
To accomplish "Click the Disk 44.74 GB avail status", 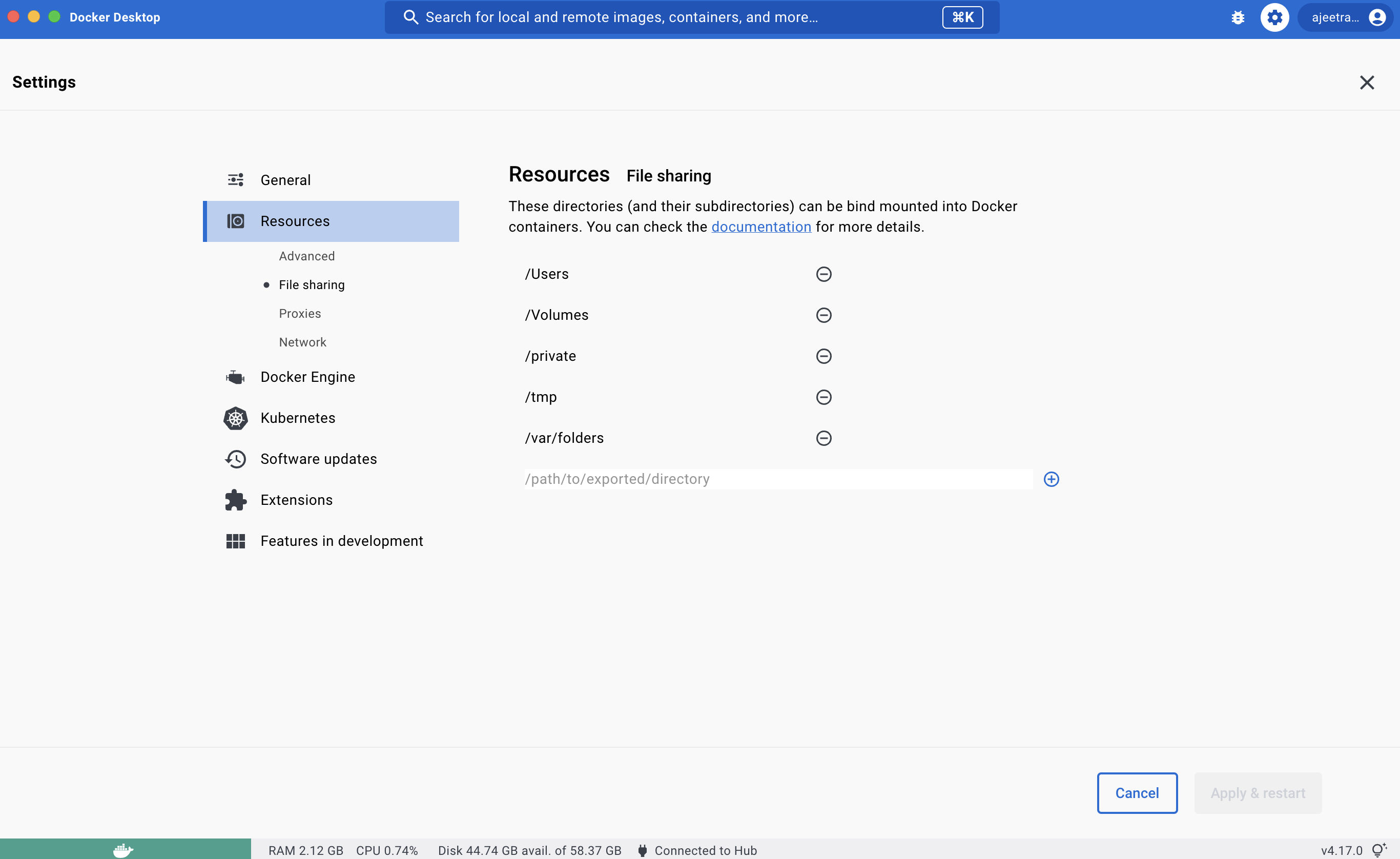I will pos(529,850).
